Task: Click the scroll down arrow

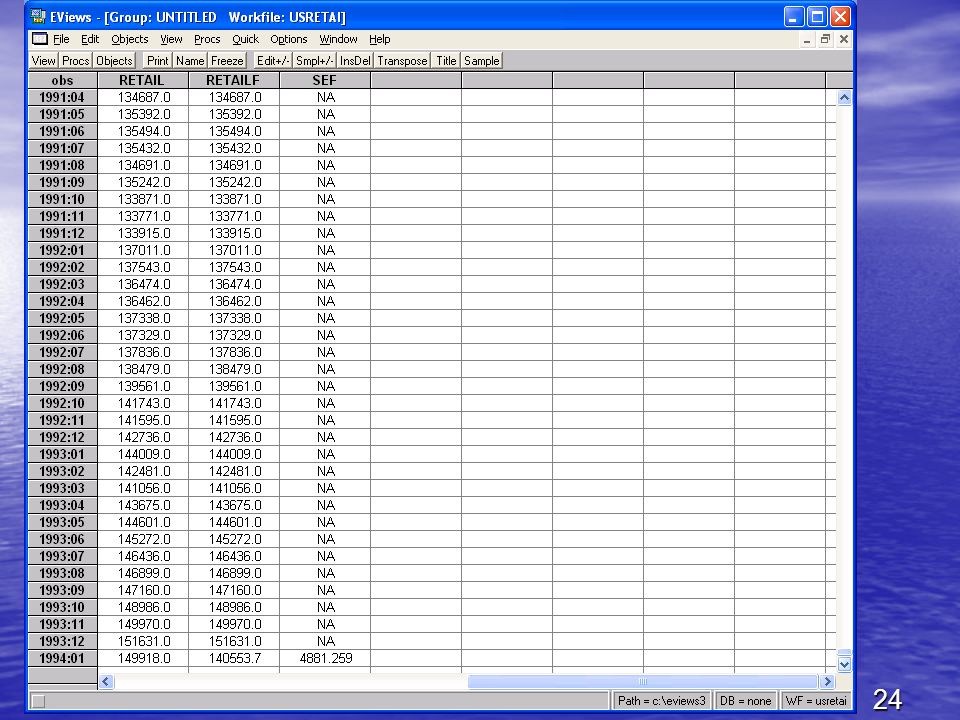Action: coord(844,664)
